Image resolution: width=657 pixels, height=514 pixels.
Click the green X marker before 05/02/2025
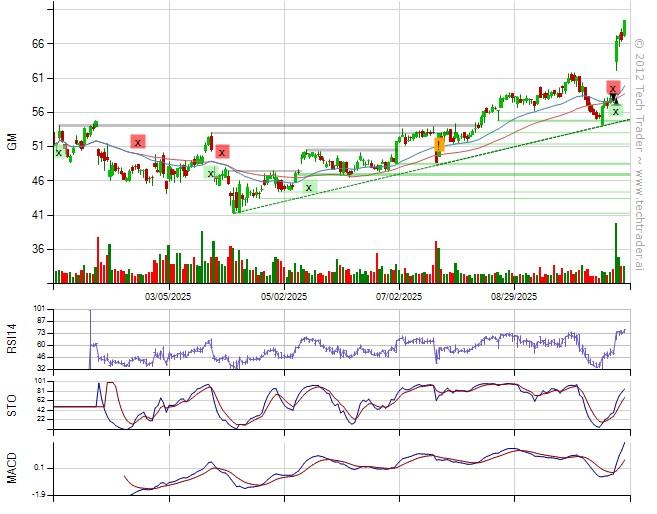[x=308, y=187]
